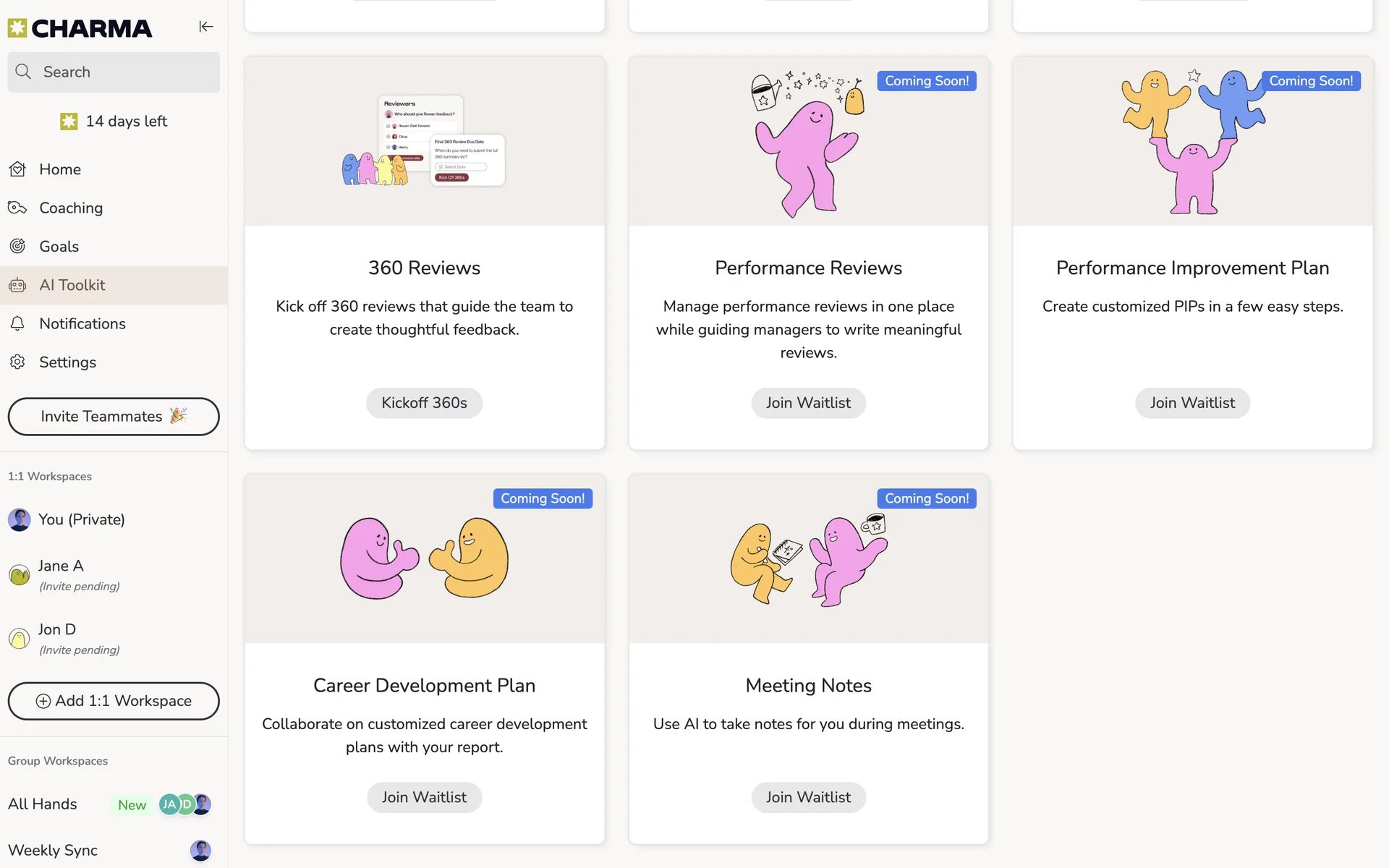This screenshot has width=1389, height=868.
Task: Click the Invite Teammates button
Action: tap(114, 417)
